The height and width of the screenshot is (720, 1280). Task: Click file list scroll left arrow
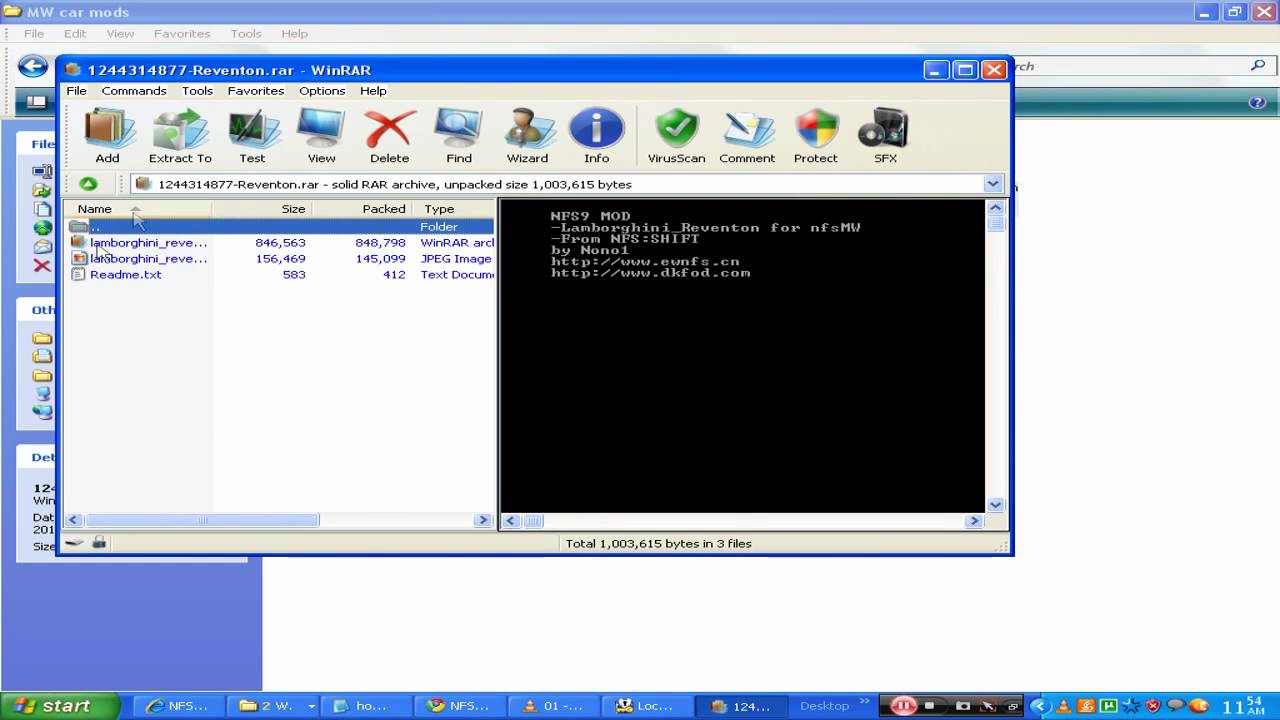(74, 520)
